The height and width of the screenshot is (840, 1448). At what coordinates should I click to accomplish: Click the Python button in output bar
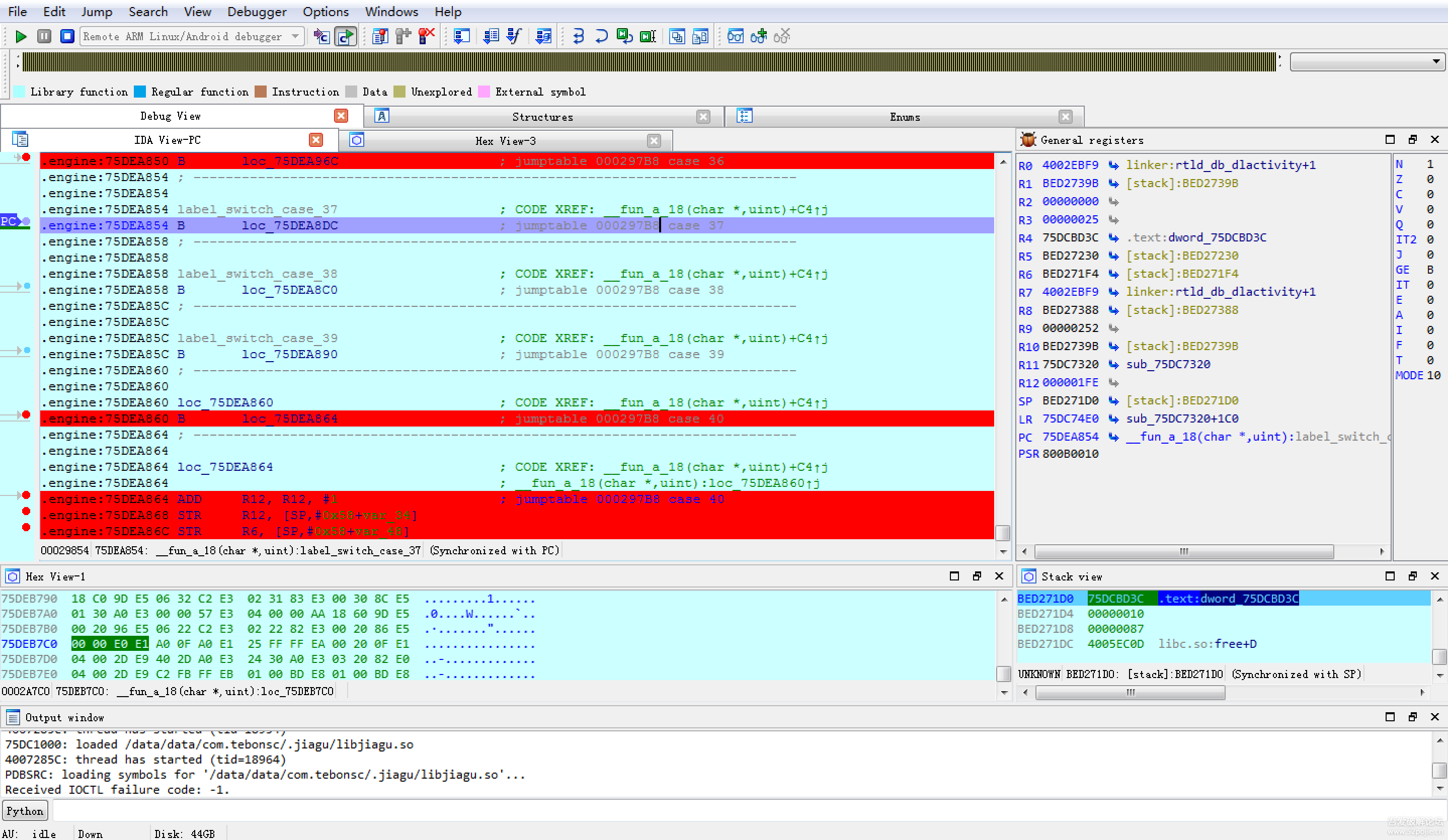[x=25, y=811]
